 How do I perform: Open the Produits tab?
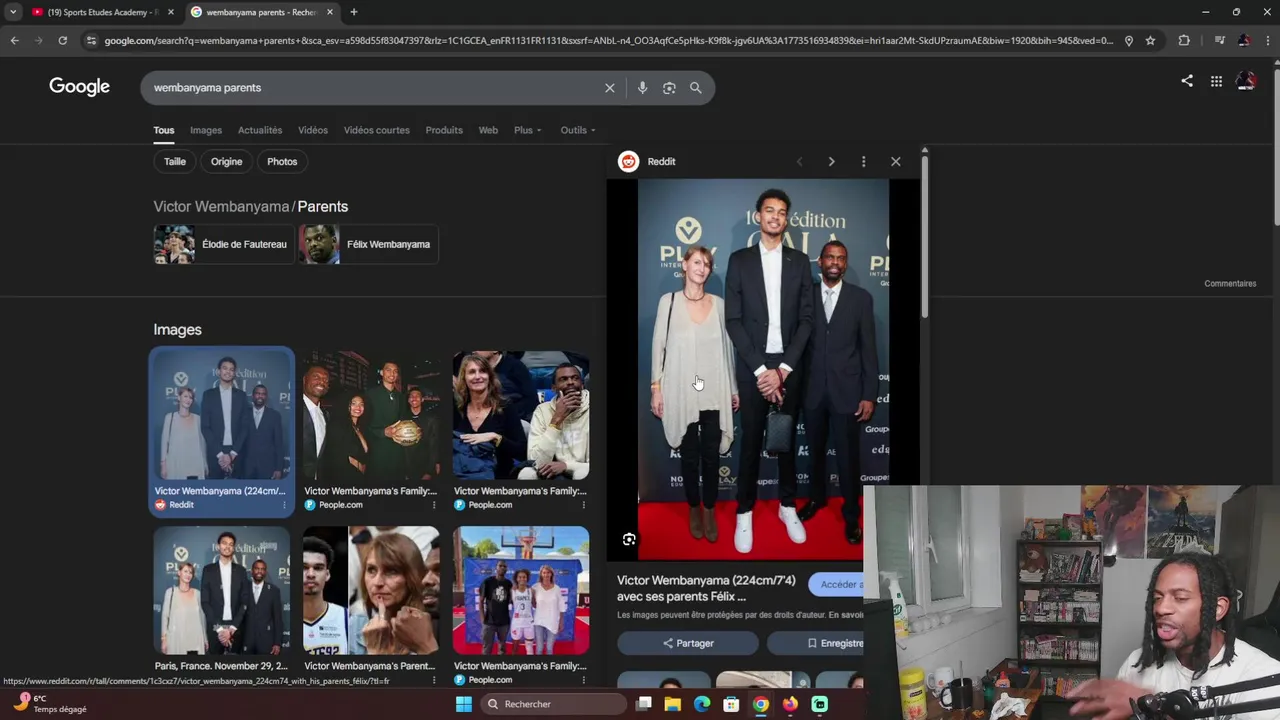(x=444, y=130)
